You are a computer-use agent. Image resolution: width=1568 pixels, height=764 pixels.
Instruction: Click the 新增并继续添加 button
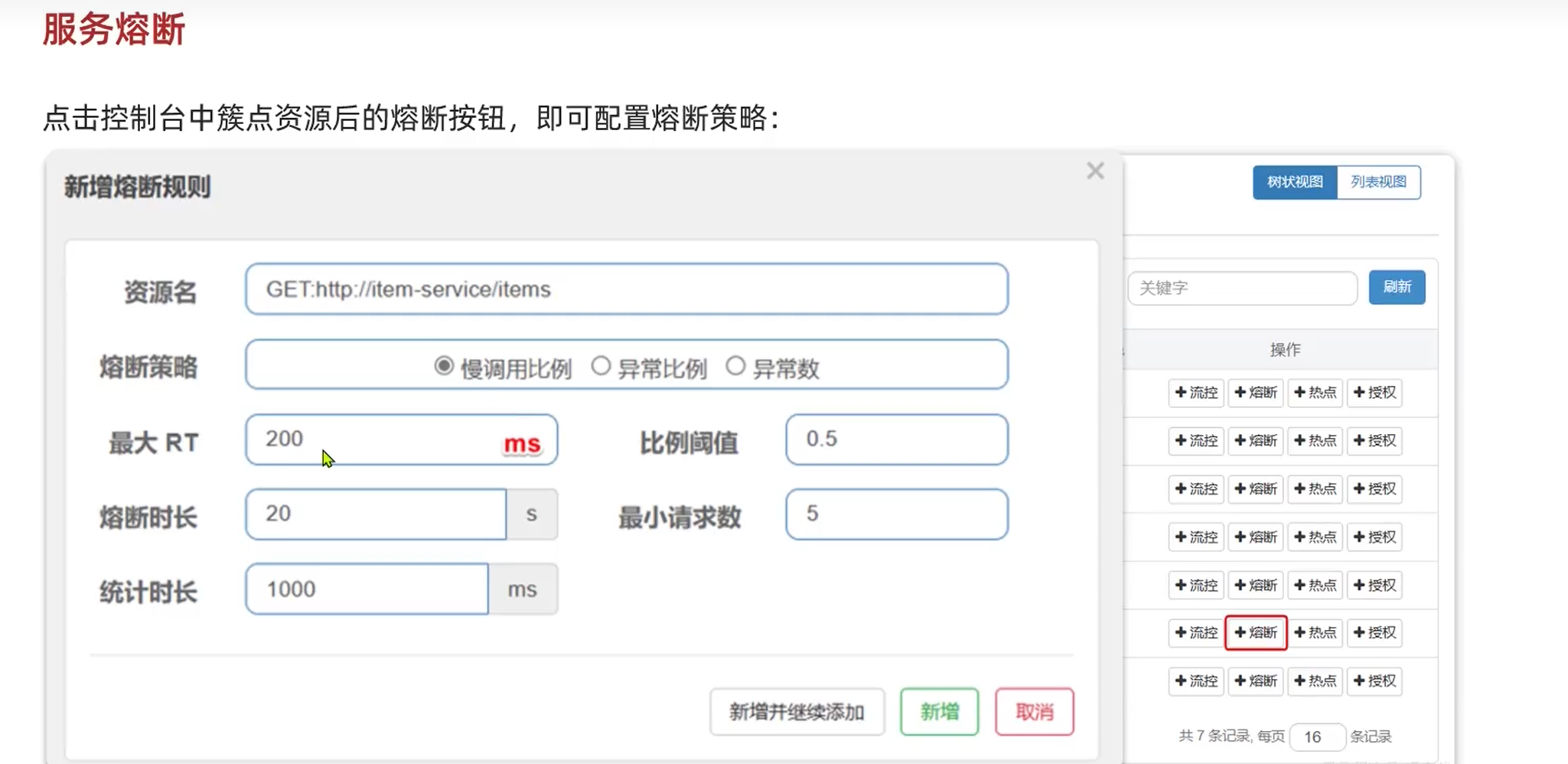[797, 712]
